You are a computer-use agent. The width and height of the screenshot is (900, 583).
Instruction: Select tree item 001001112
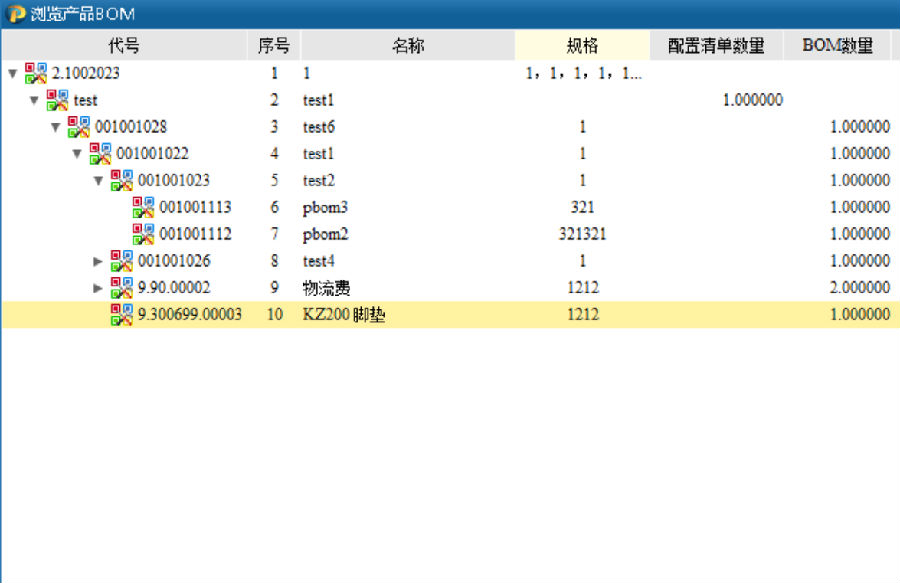pyautogui.click(x=195, y=234)
